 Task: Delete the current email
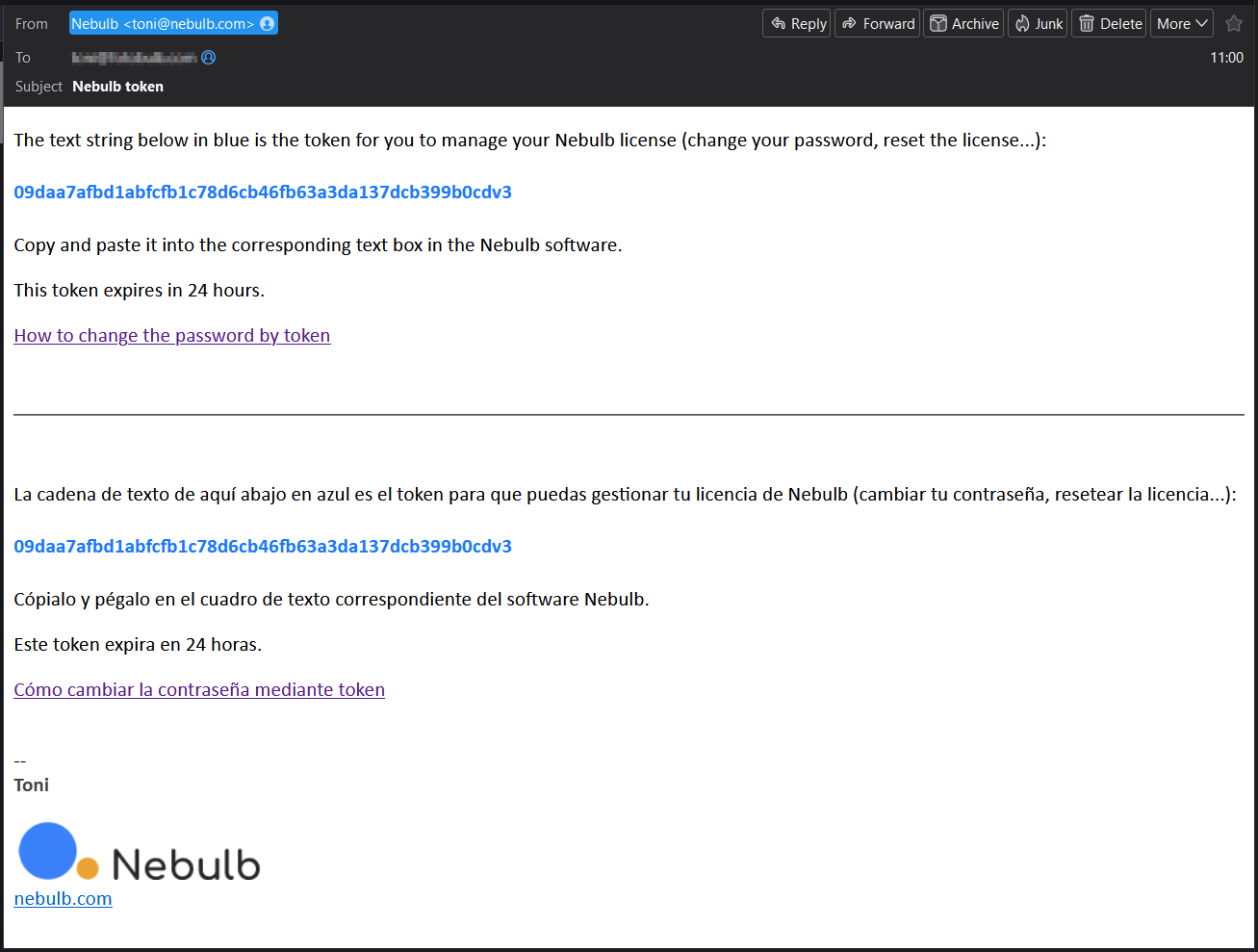point(1109,24)
